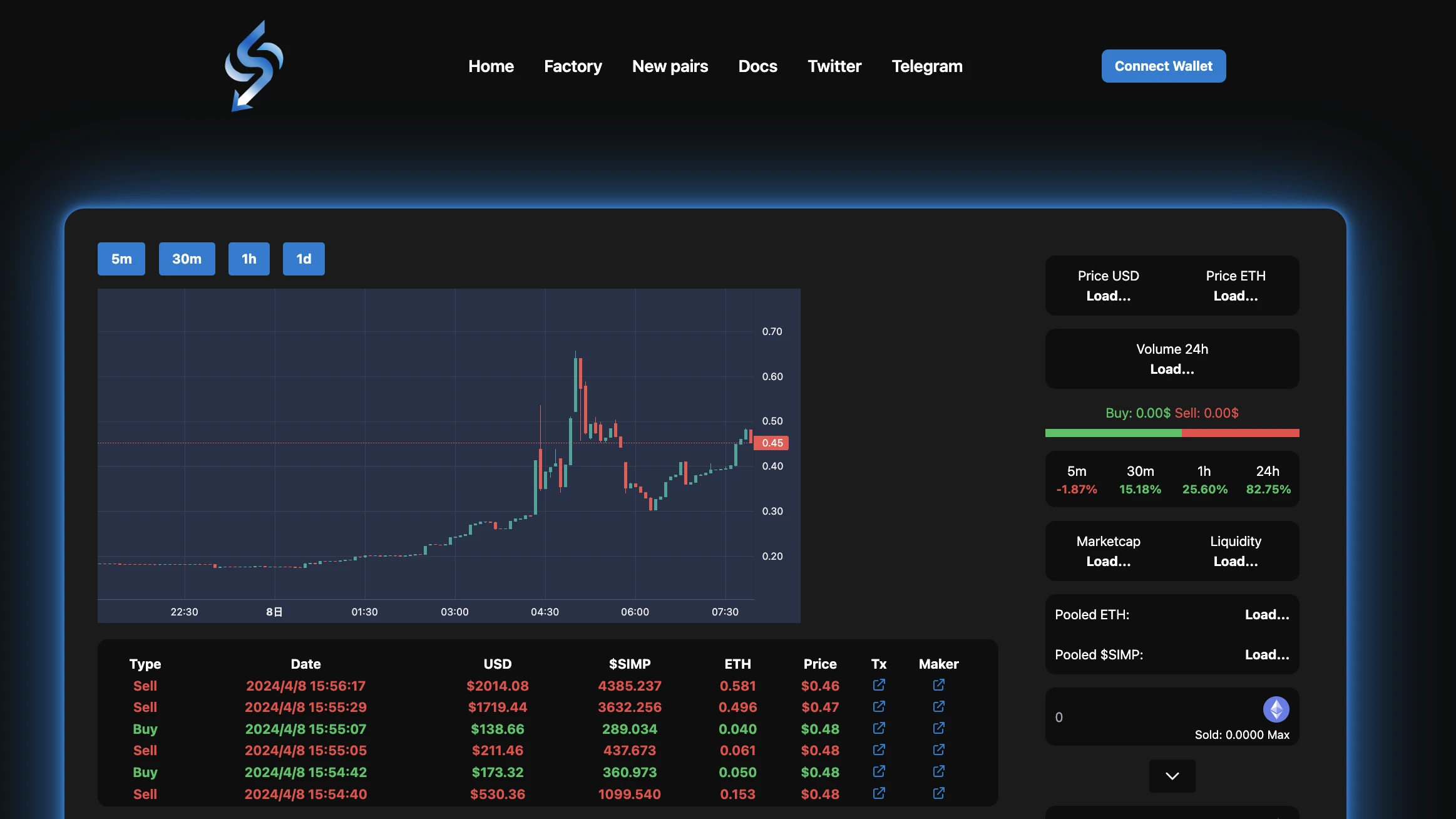The height and width of the screenshot is (819, 1456).
Task: Open Tx link for 15:56:17 sell
Action: pos(879,685)
